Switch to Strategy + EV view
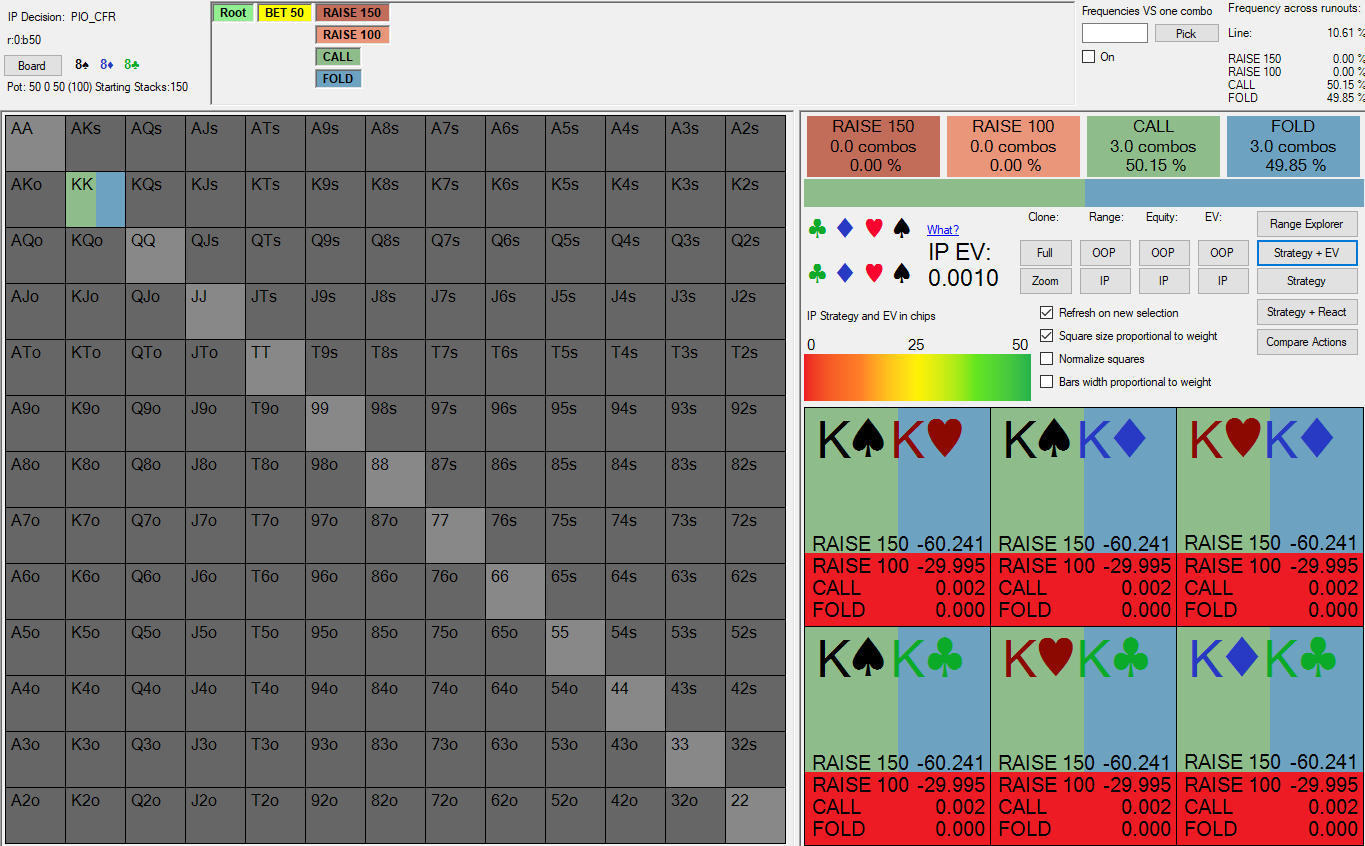 click(x=1307, y=253)
